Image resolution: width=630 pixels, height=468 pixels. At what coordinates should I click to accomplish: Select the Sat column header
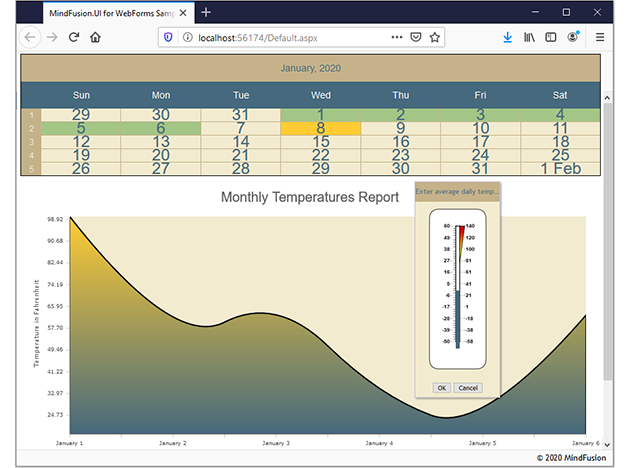tap(560, 95)
